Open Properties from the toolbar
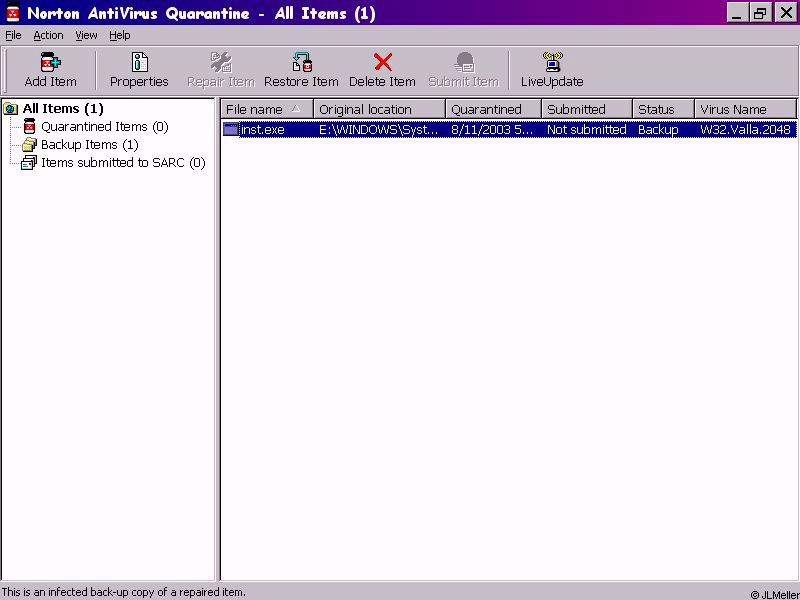The width and height of the screenshot is (800, 600). pyautogui.click(x=139, y=63)
